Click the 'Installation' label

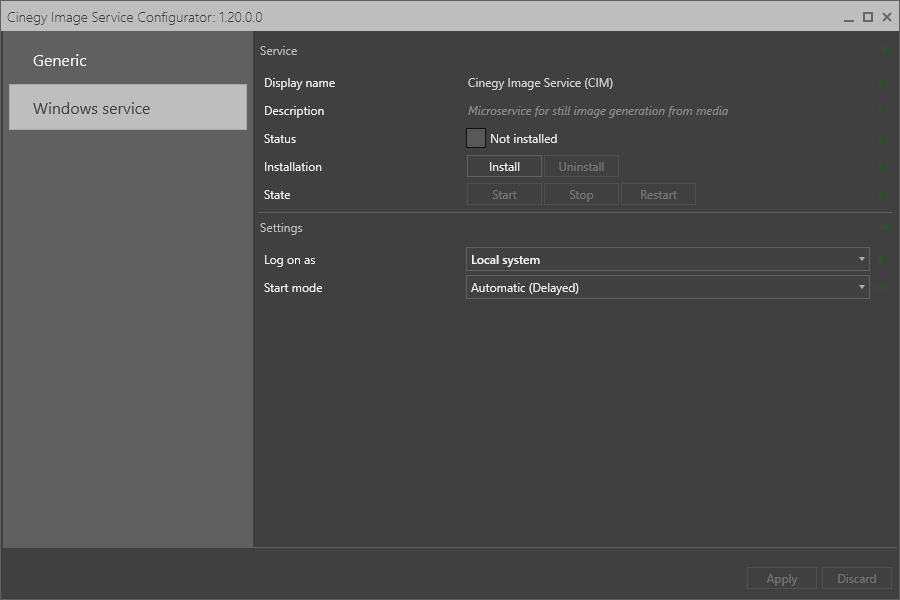293,167
